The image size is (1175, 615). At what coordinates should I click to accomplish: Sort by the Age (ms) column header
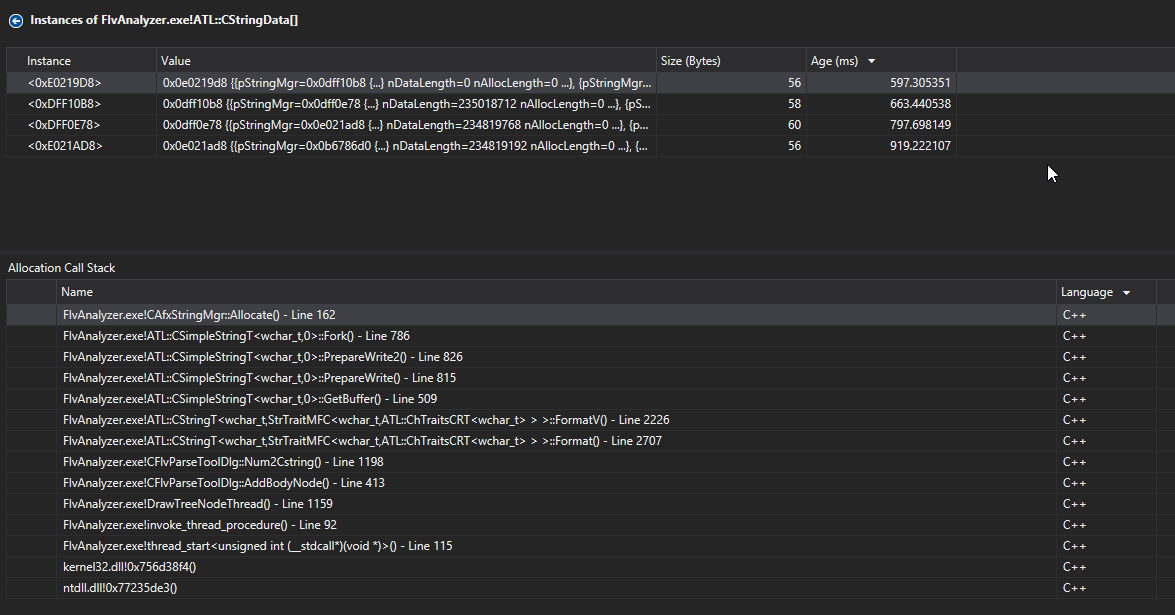[834, 61]
